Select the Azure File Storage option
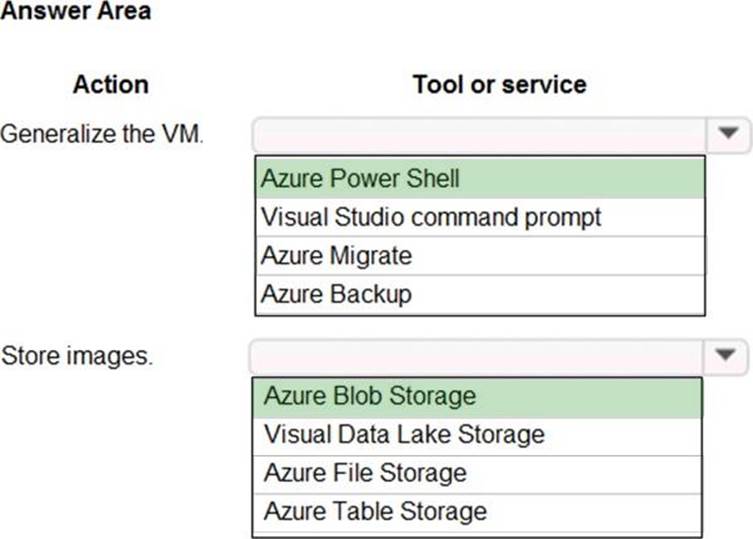753x539 pixels. point(478,473)
